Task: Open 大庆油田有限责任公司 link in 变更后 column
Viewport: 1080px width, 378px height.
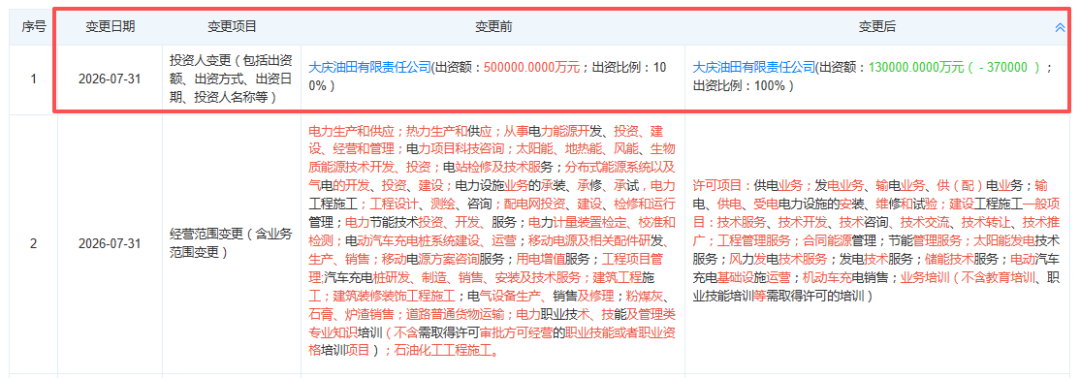Action: [754, 67]
